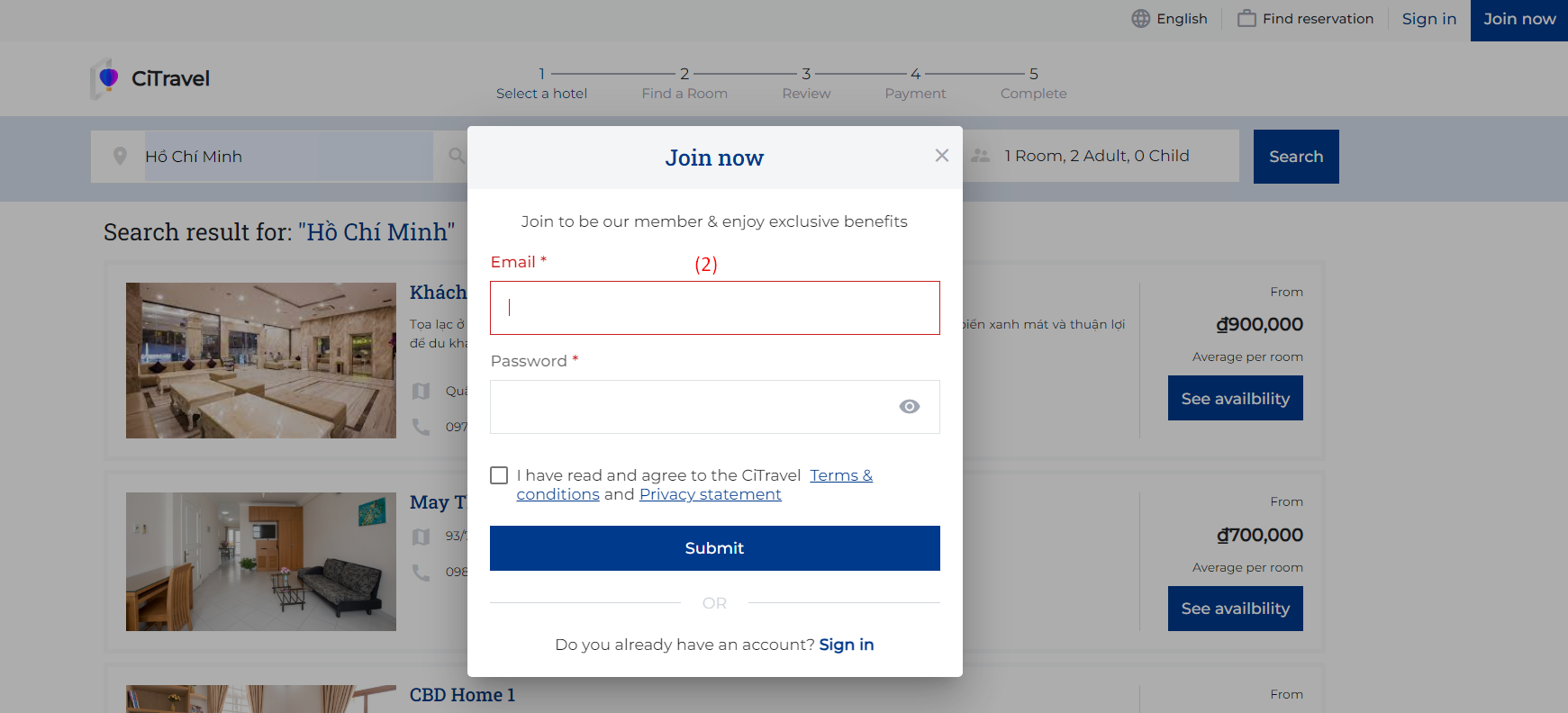
Task: Click the Find reservation briefcase icon
Action: coord(1246,19)
